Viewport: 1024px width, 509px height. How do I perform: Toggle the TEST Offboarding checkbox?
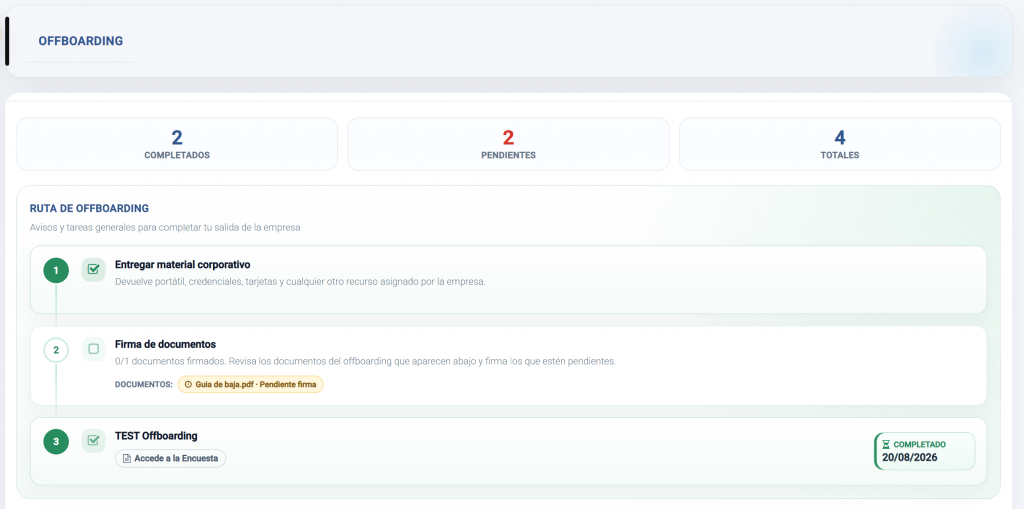point(93,440)
